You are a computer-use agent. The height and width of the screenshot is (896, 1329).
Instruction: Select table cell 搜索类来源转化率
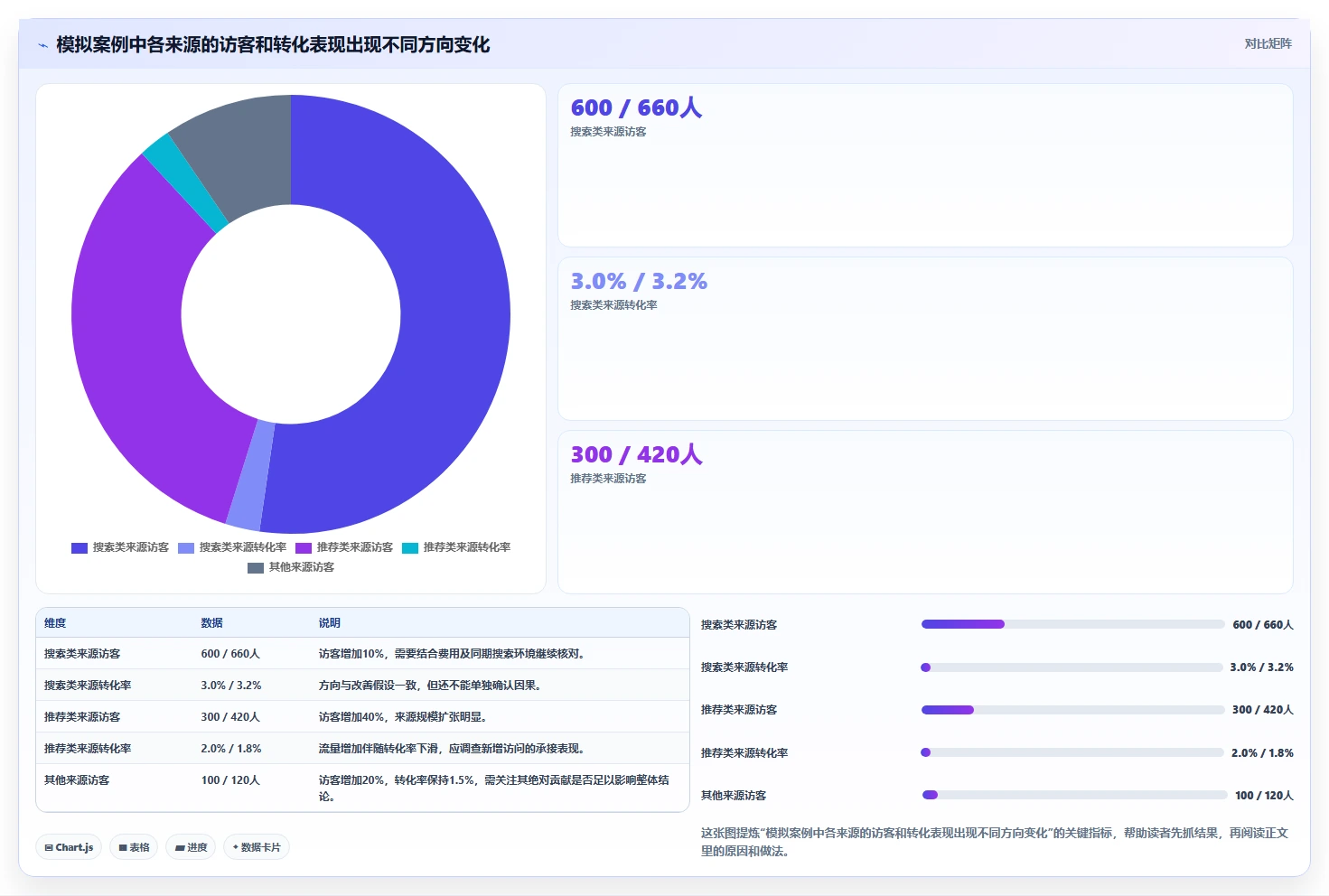(88, 686)
